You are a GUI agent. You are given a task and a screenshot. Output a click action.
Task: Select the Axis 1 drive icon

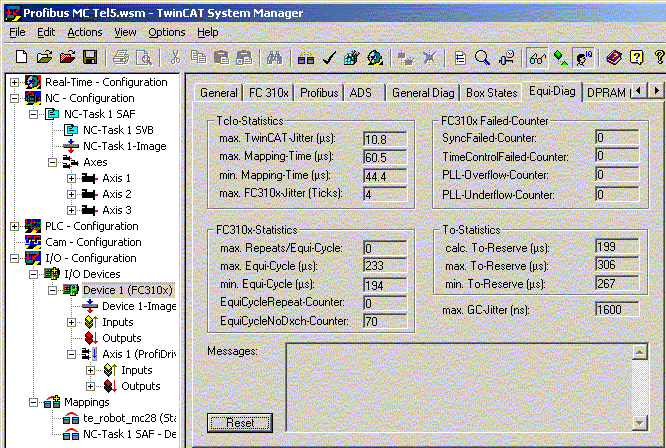point(89,178)
